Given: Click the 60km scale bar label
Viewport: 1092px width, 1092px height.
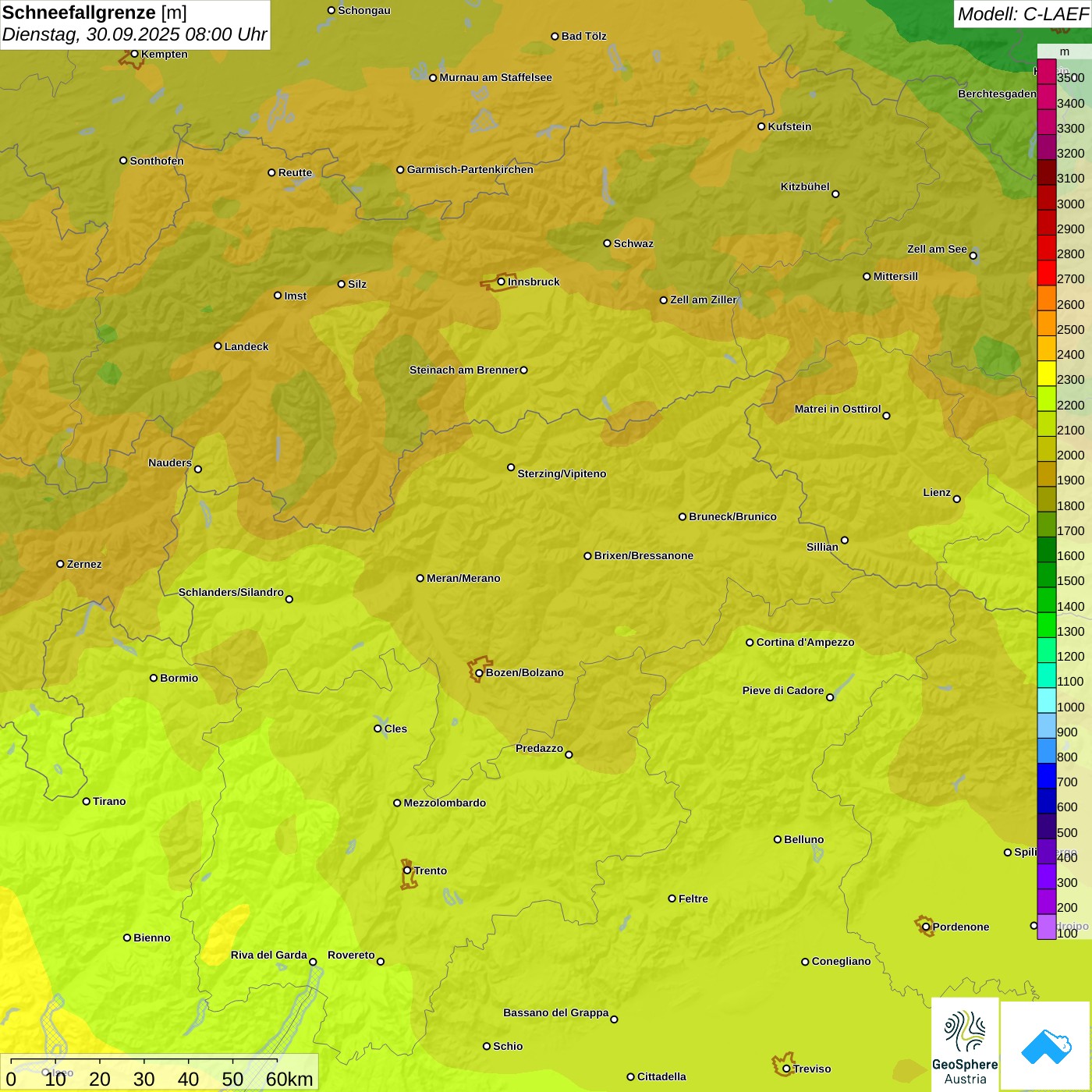Looking at the screenshot, I should [x=289, y=1080].
